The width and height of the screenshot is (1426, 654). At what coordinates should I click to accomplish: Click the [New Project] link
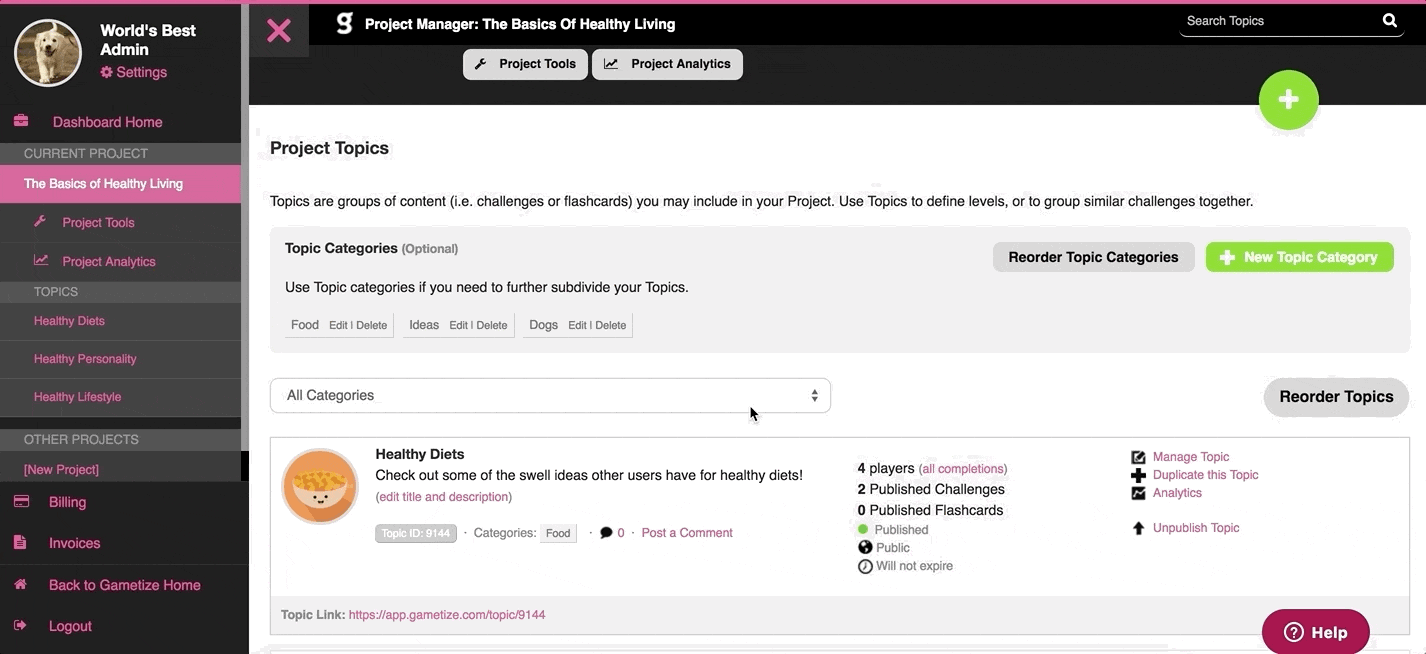click(x=61, y=469)
